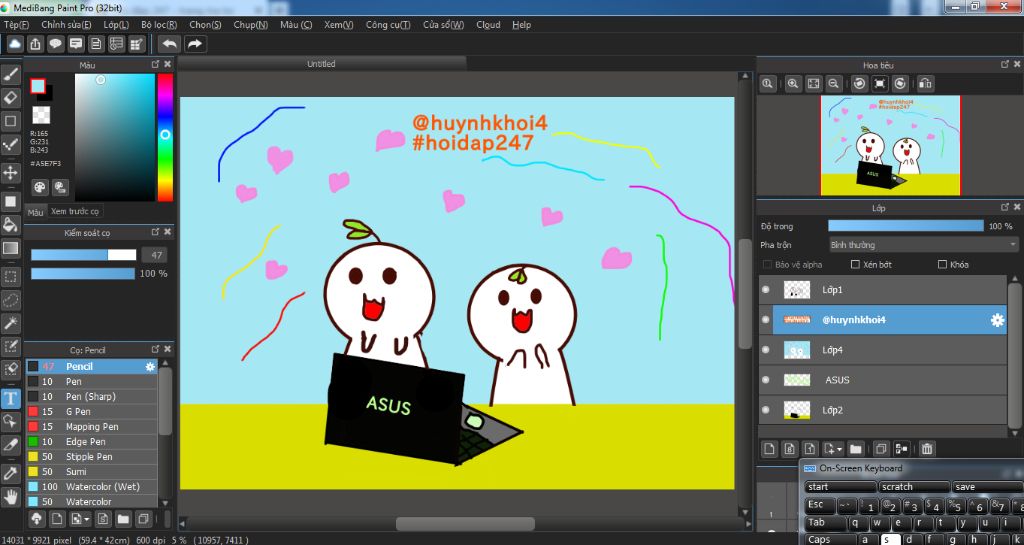Select the Mapping Pen brush
The image size is (1024, 545).
pyautogui.click(x=91, y=427)
